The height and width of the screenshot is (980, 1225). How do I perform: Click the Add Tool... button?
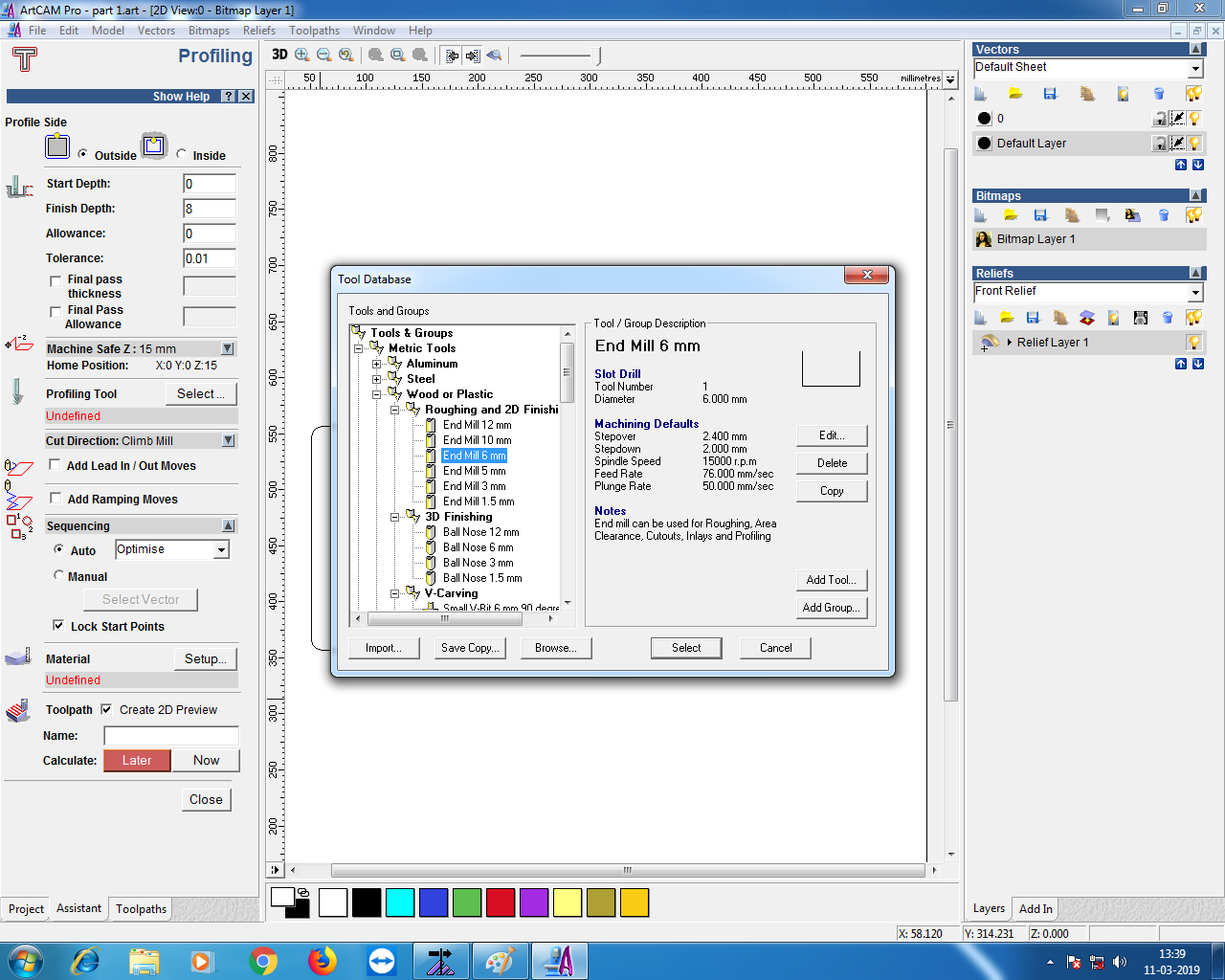[x=832, y=580]
